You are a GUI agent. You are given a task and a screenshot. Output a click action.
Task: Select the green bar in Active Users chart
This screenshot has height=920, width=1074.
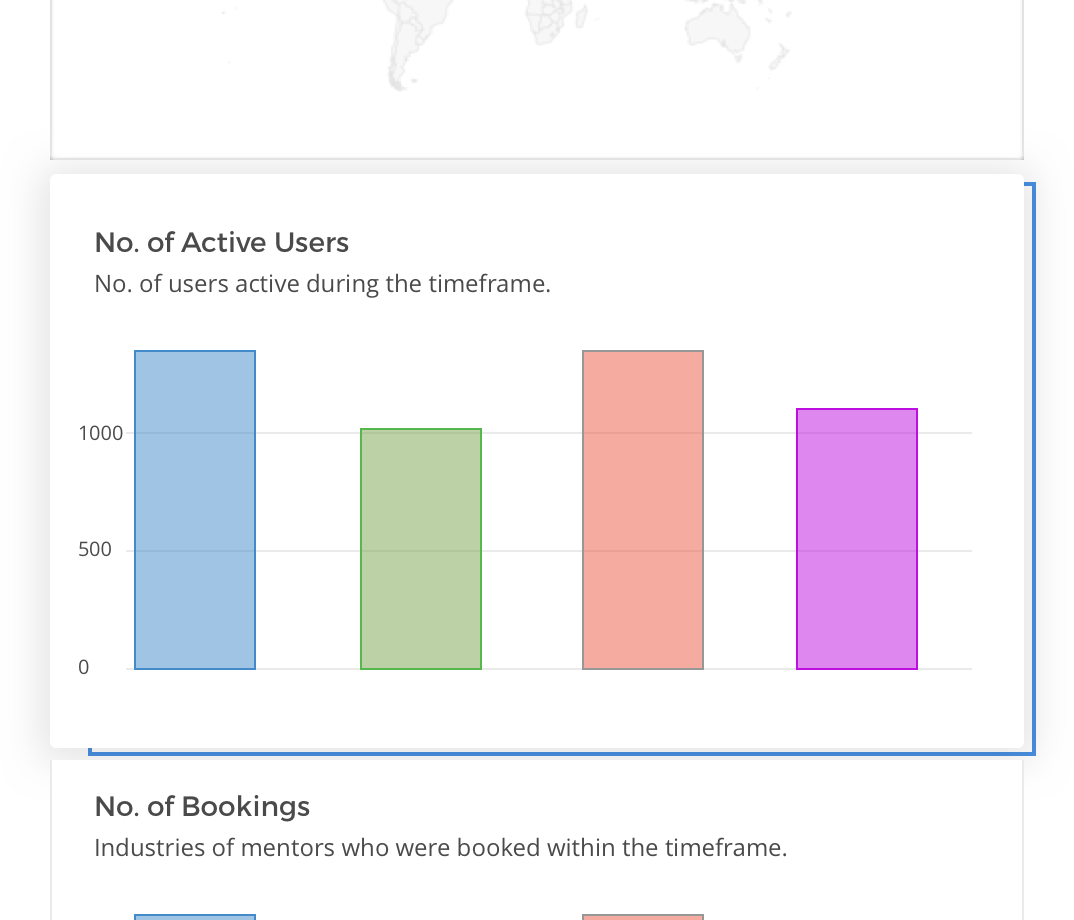click(421, 549)
